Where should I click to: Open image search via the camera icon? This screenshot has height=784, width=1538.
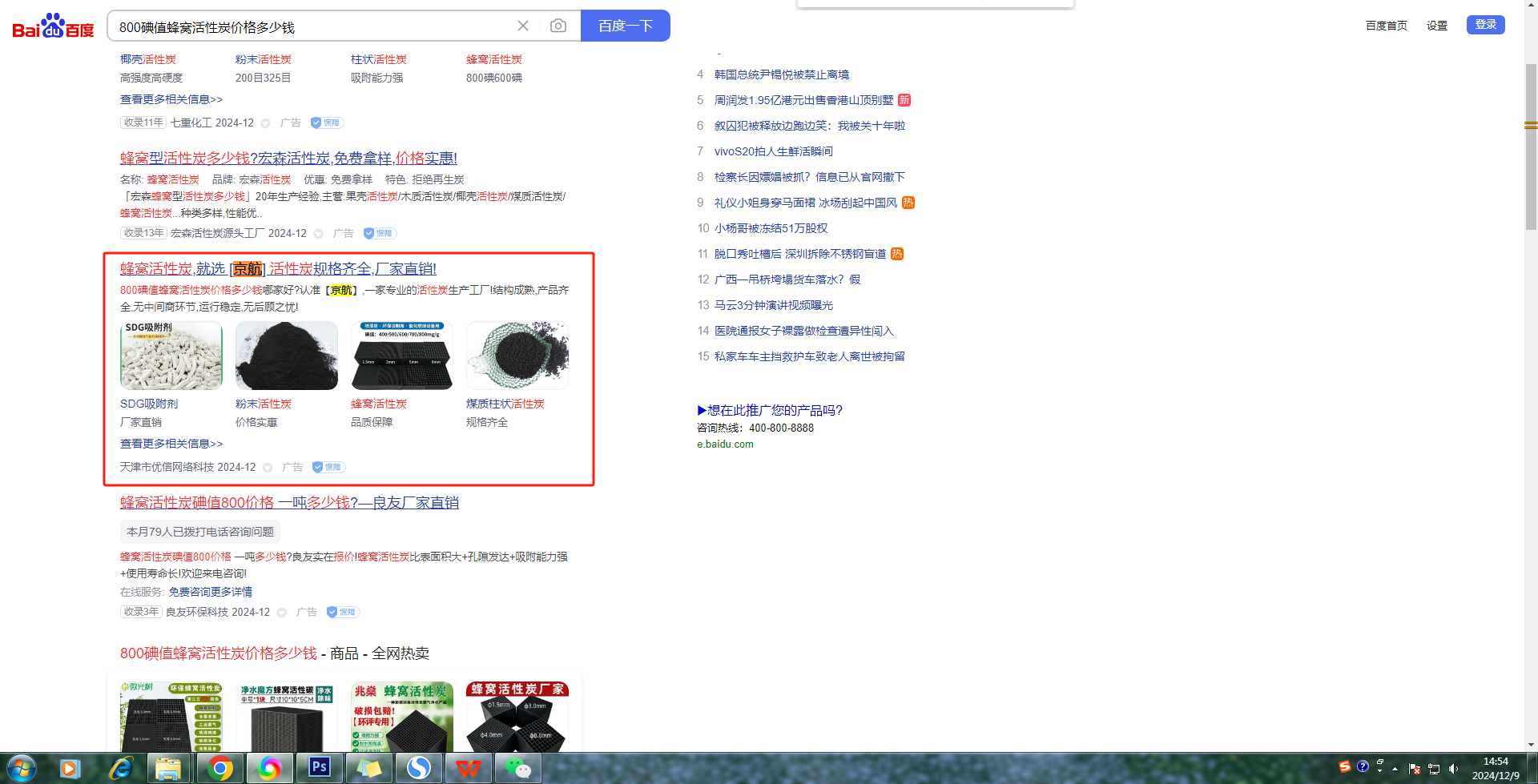point(558,26)
